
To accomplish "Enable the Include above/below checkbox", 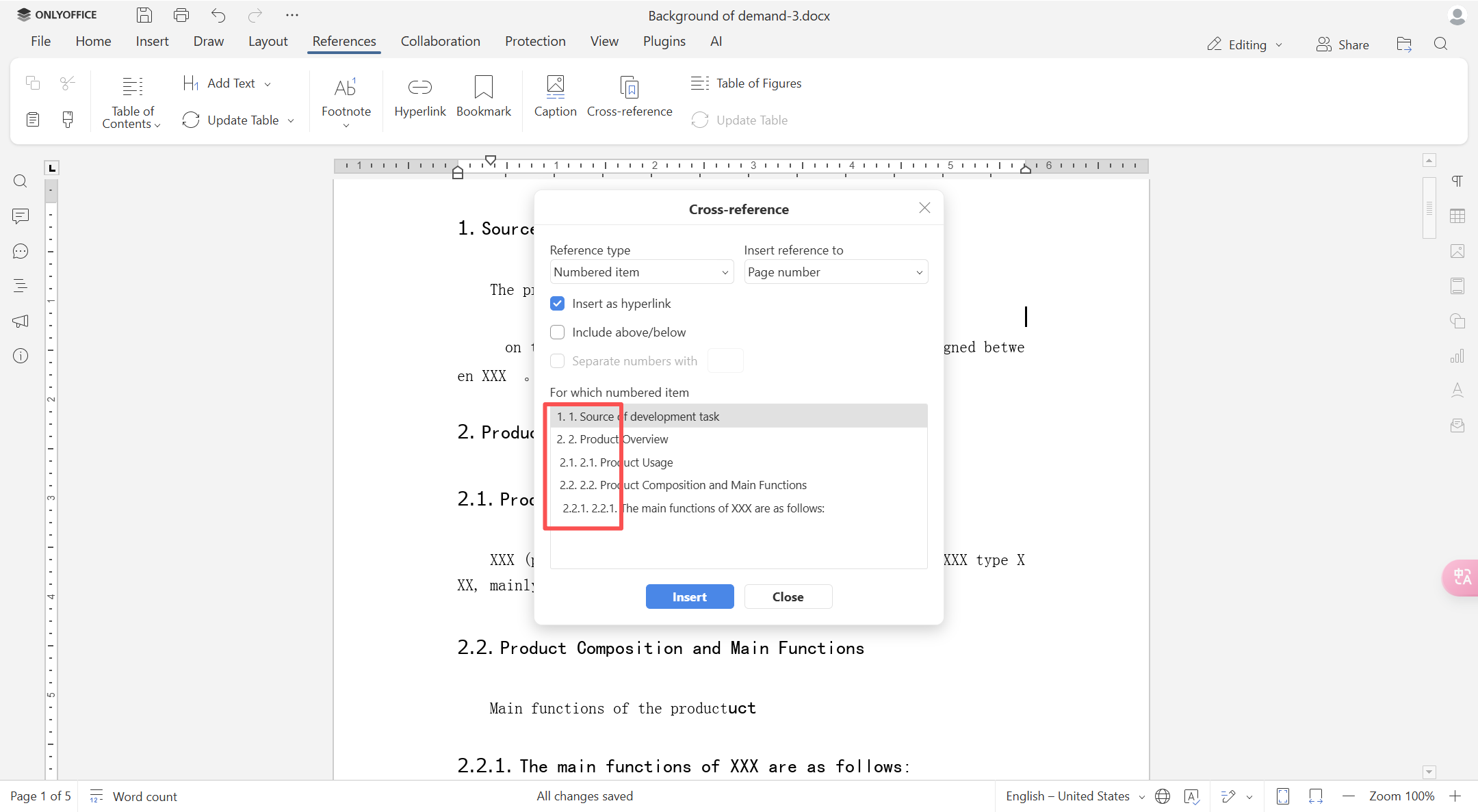I will 558,332.
